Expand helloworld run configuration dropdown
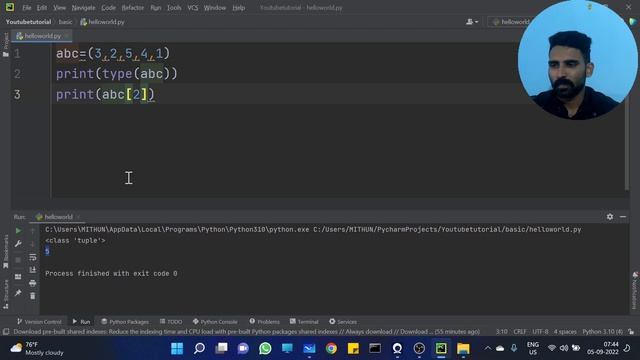640x360 pixels. pos(510,22)
